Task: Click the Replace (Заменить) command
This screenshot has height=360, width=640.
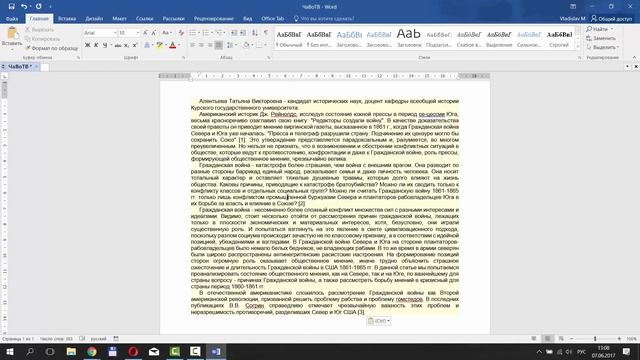Action: click(600, 38)
